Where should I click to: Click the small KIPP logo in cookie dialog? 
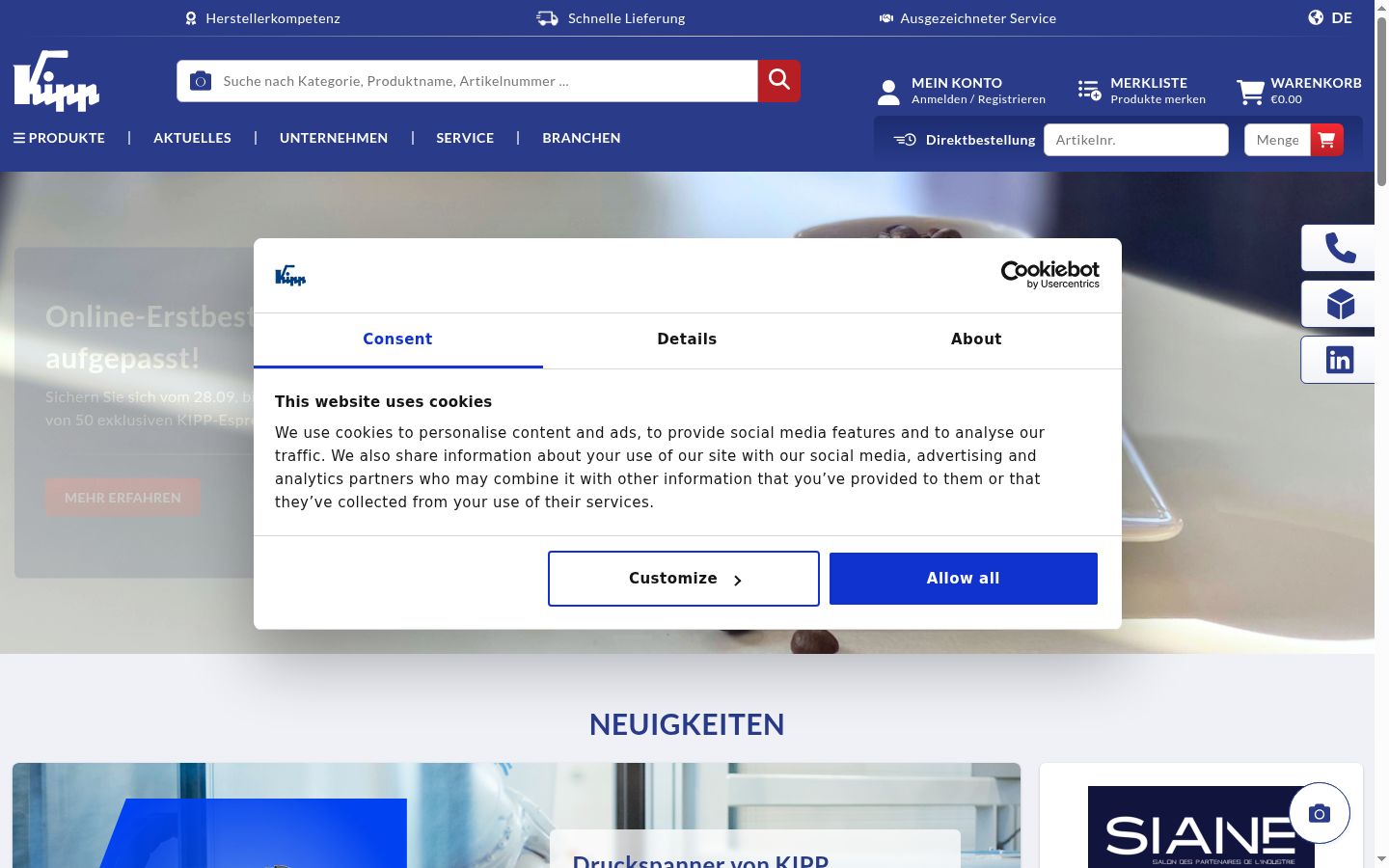click(x=290, y=276)
